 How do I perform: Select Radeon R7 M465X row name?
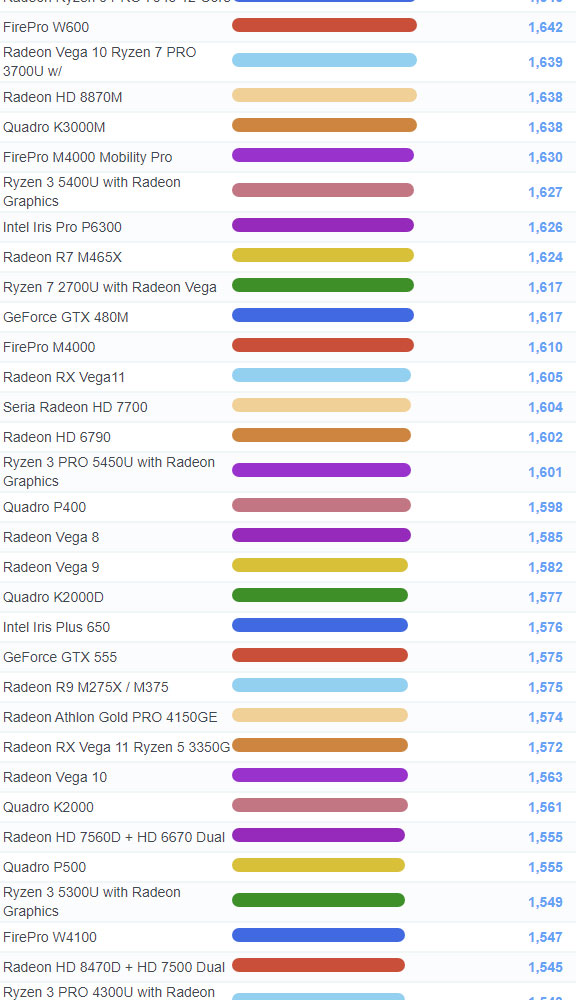click(x=63, y=258)
